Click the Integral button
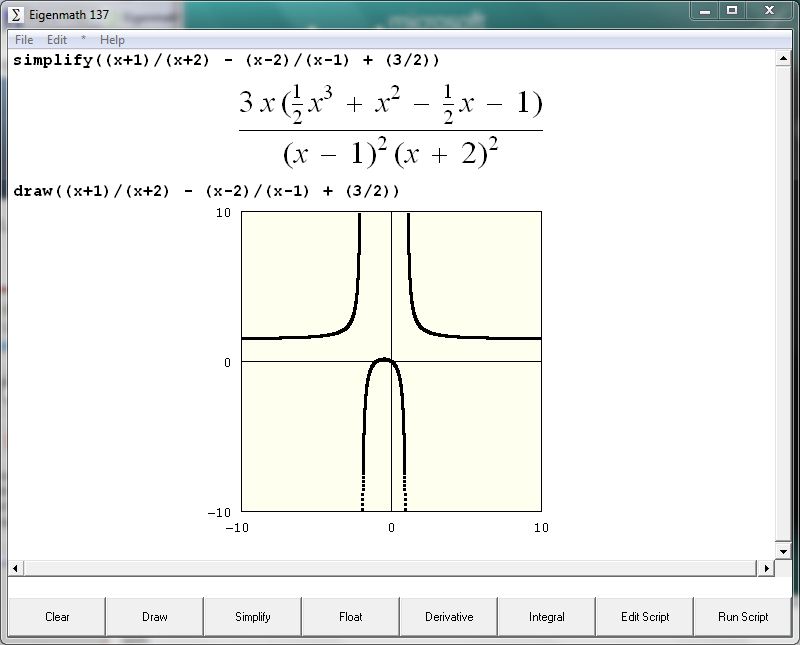Image resolution: width=800 pixels, height=645 pixels. 547,617
